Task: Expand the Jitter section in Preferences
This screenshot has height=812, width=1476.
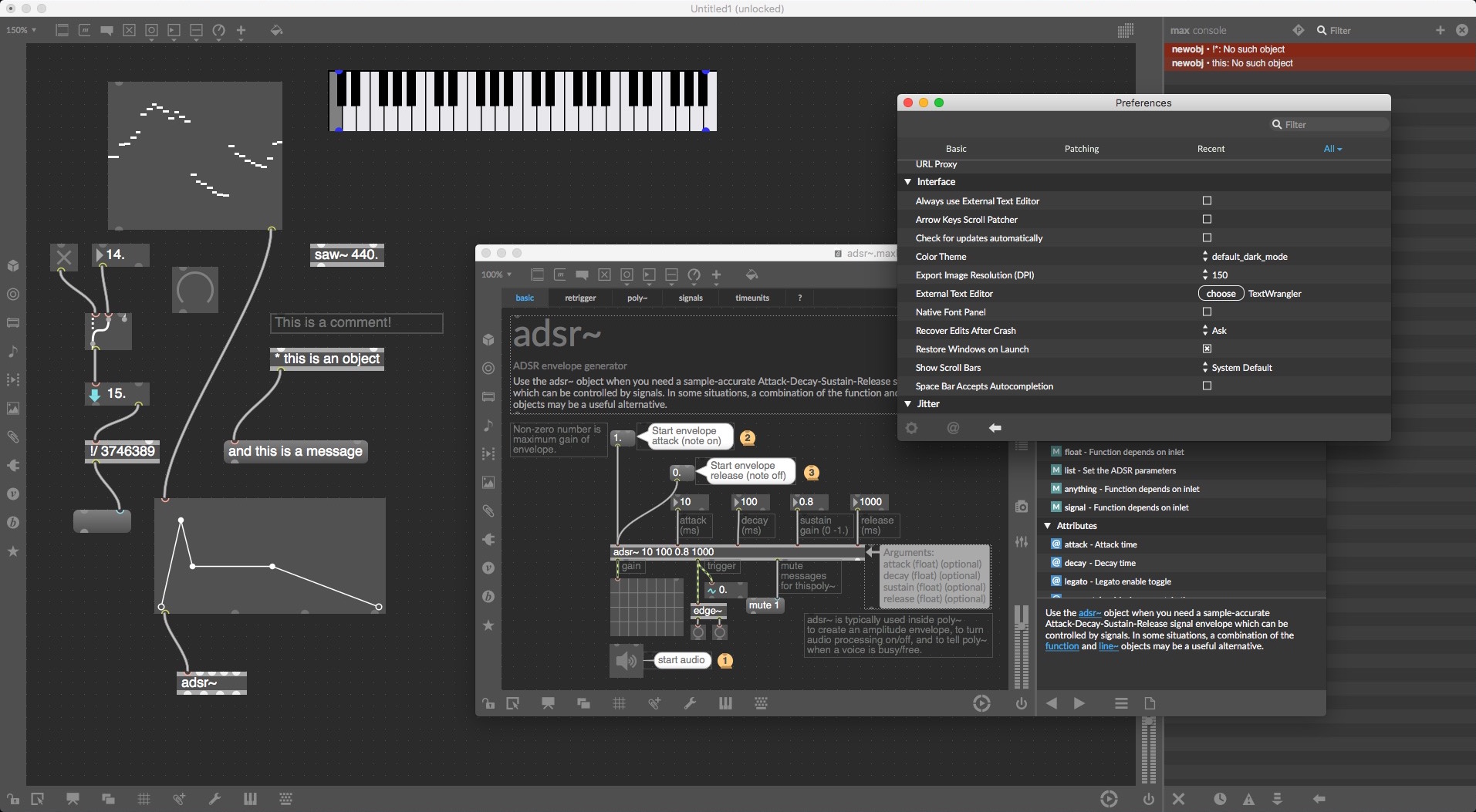Action: tap(908, 403)
